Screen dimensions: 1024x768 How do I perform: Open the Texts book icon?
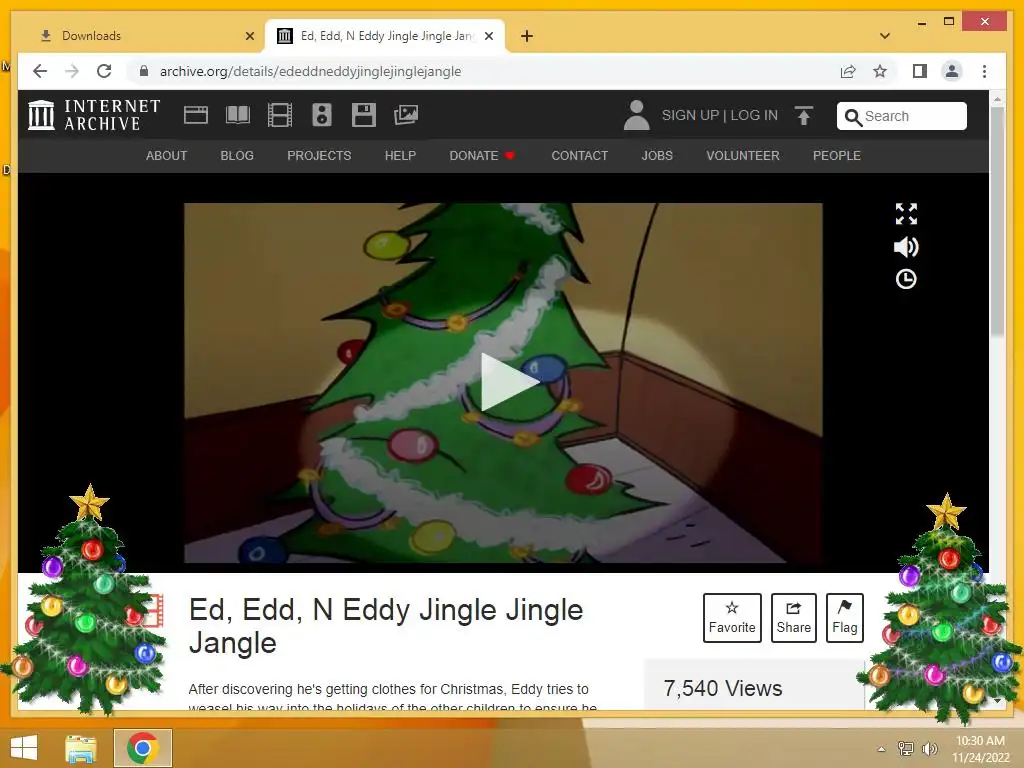[x=238, y=115]
